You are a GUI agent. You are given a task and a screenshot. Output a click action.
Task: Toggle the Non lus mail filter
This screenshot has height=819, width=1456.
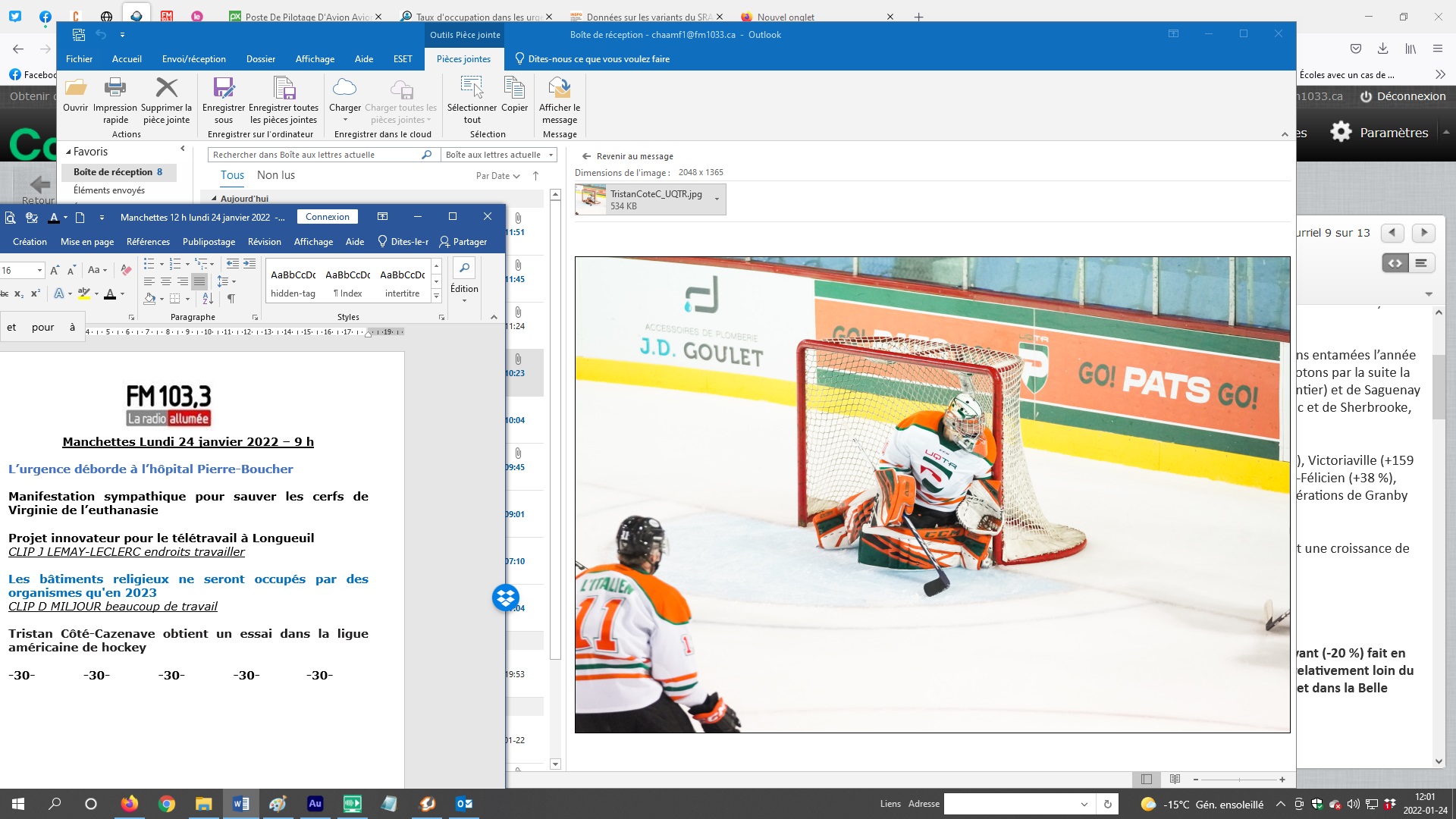coord(275,175)
